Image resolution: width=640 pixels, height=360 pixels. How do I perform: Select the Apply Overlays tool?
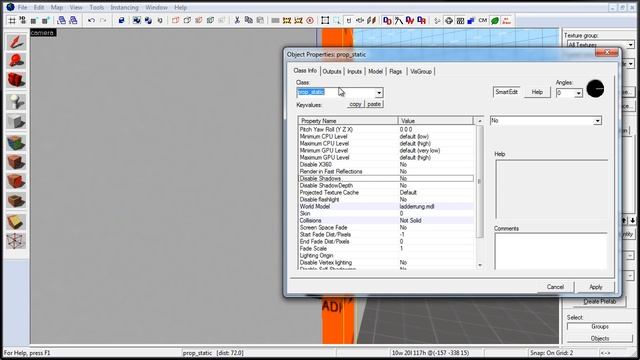[x=16, y=200]
